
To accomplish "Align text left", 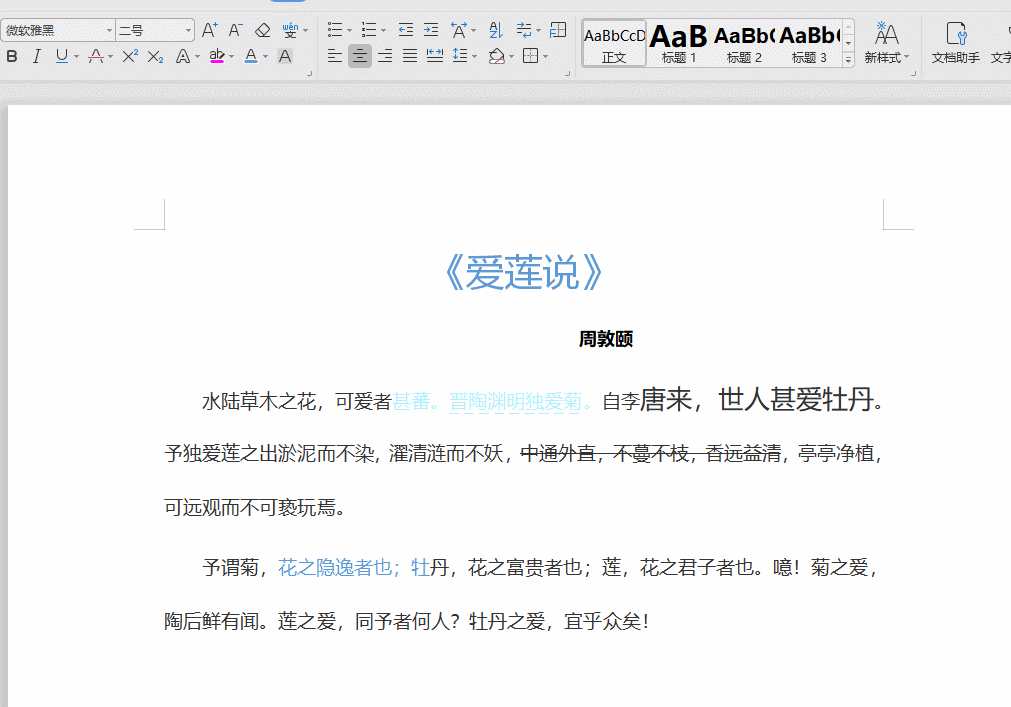I will [x=335, y=56].
